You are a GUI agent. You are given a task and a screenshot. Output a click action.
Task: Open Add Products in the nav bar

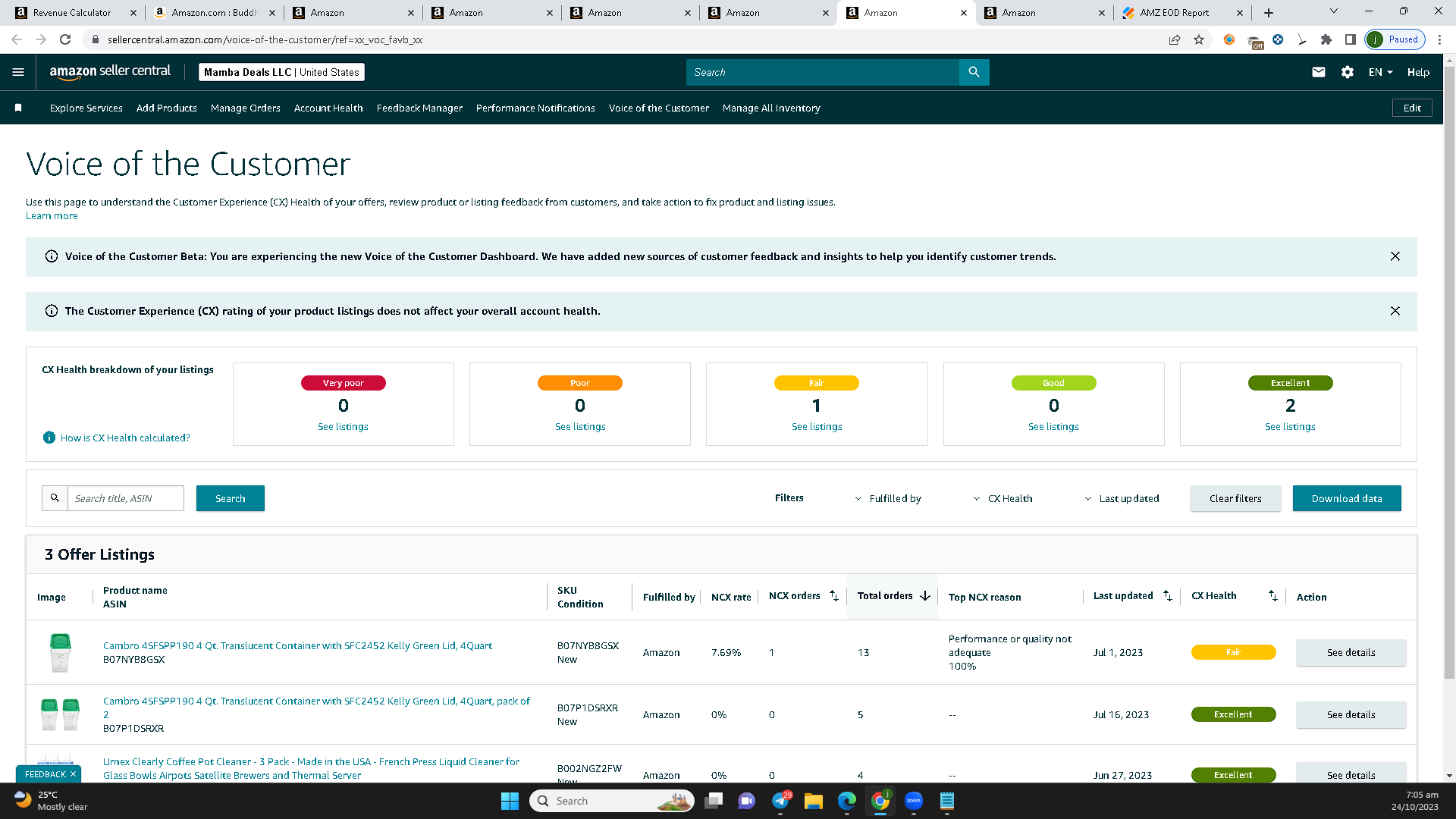tap(167, 108)
